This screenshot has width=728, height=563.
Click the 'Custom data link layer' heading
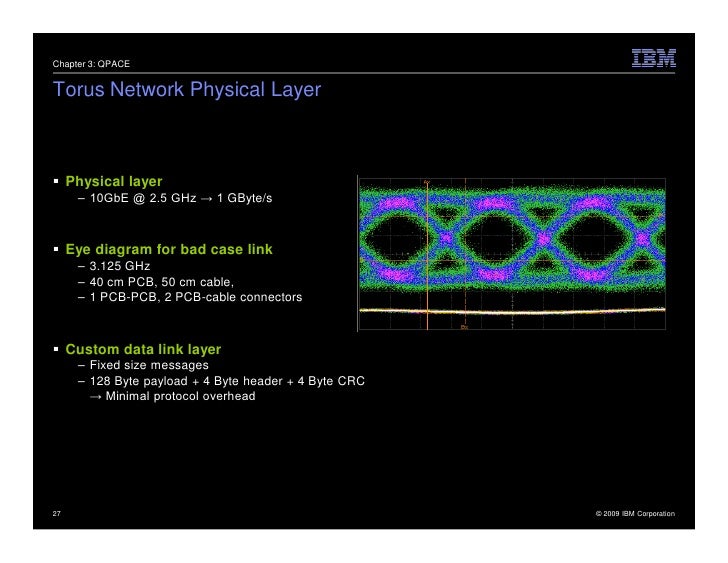pyautogui.click(x=143, y=349)
